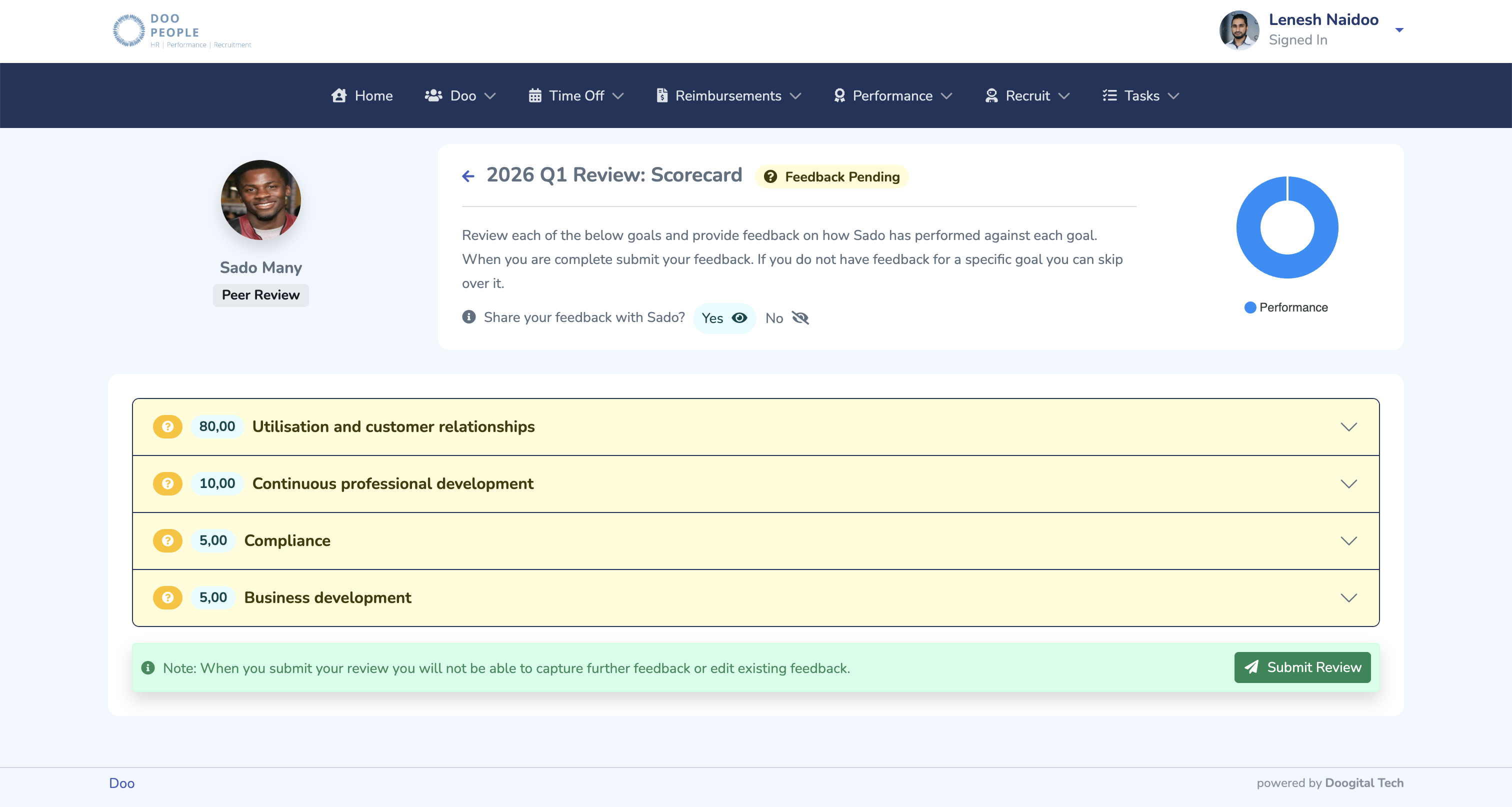
Task: Click the question mark icon in Feedback Pending badge
Action: pos(770,176)
